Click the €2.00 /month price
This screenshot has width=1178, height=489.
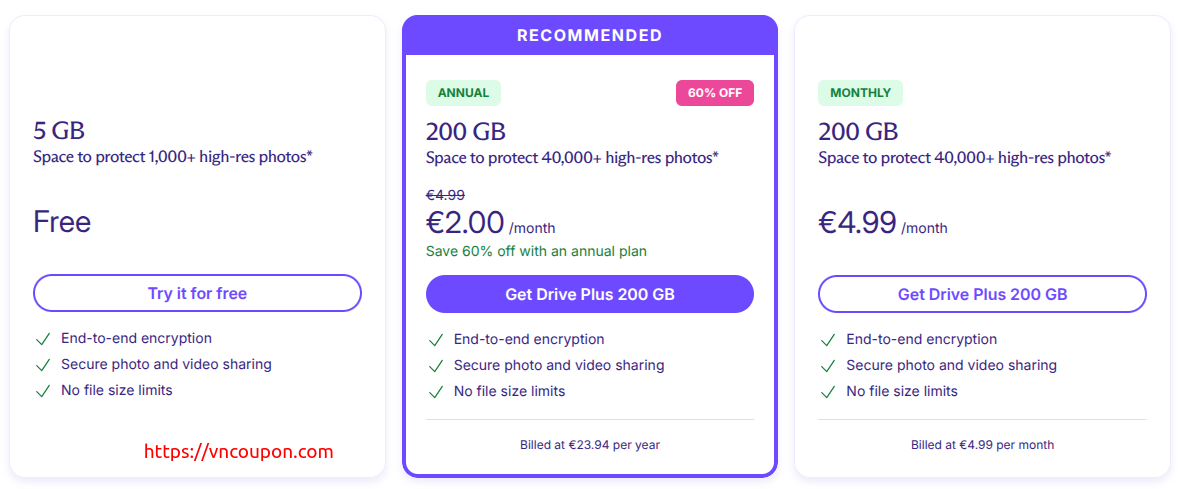491,223
